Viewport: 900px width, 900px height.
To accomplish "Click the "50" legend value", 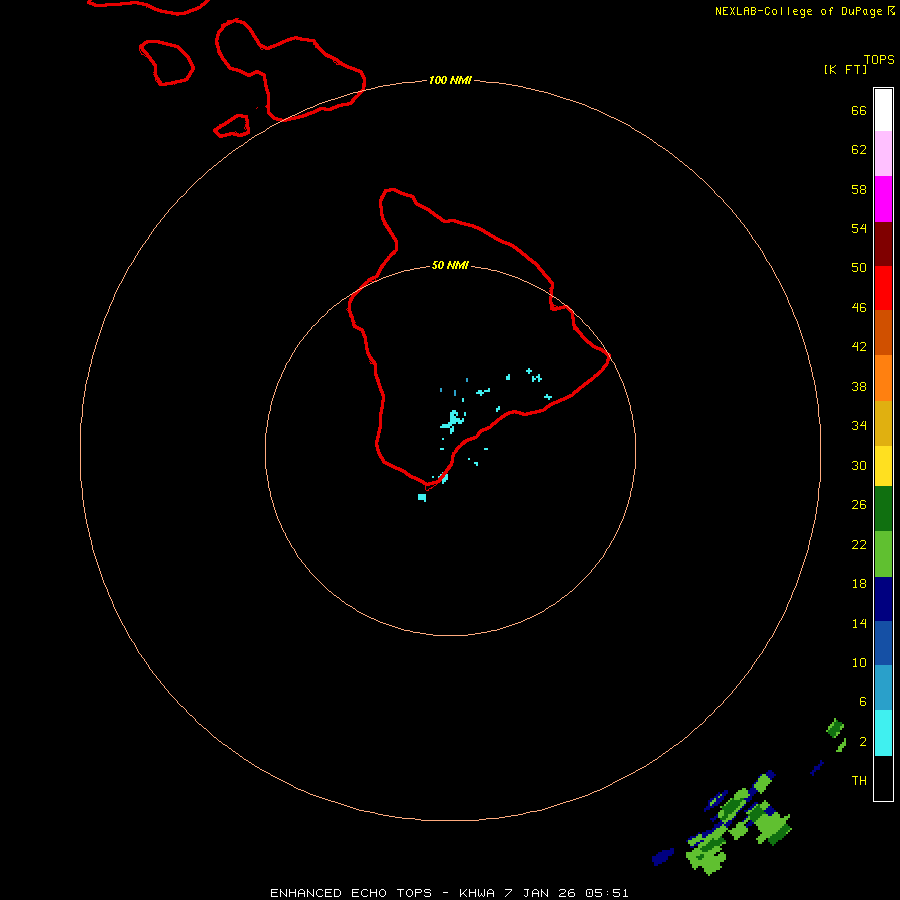I will click(x=859, y=267).
